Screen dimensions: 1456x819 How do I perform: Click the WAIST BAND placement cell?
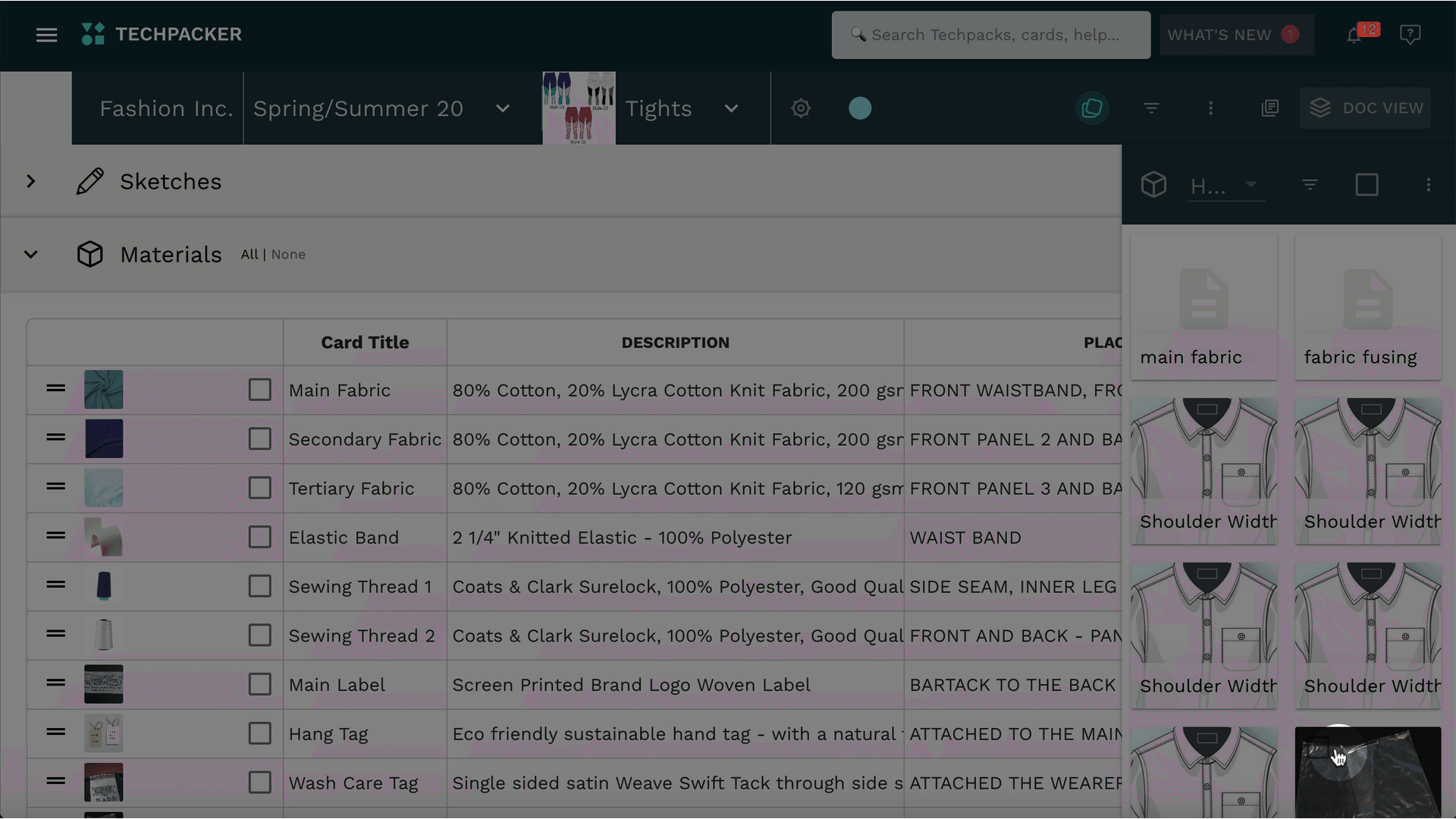pyautogui.click(x=1012, y=538)
